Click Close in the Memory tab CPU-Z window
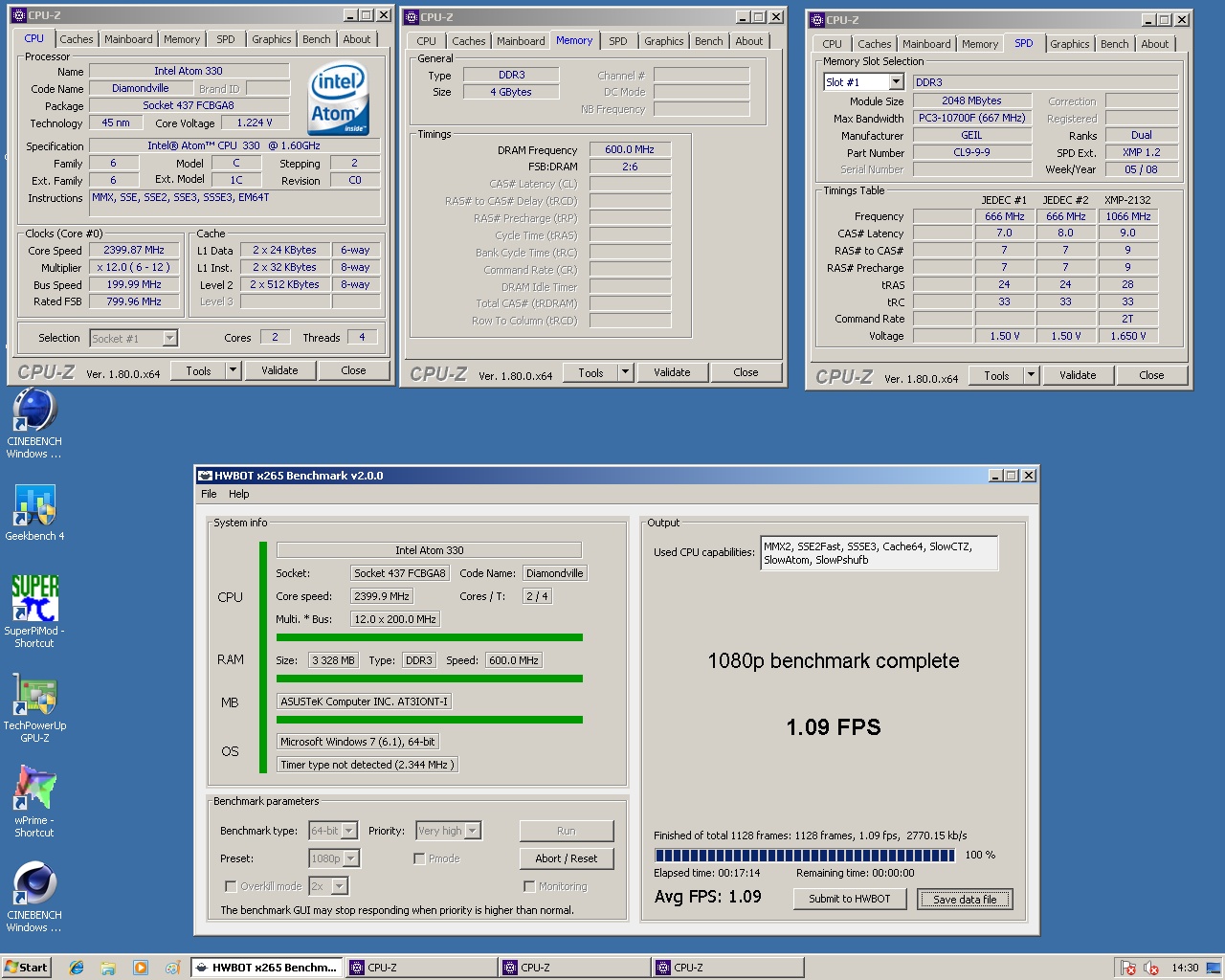Screen dimensions: 1225x980 pos(746,372)
